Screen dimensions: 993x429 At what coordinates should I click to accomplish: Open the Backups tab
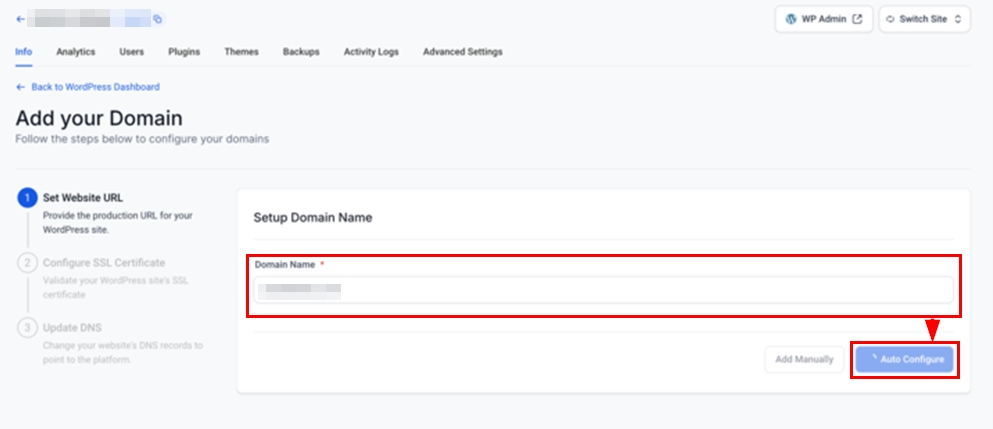coord(301,52)
